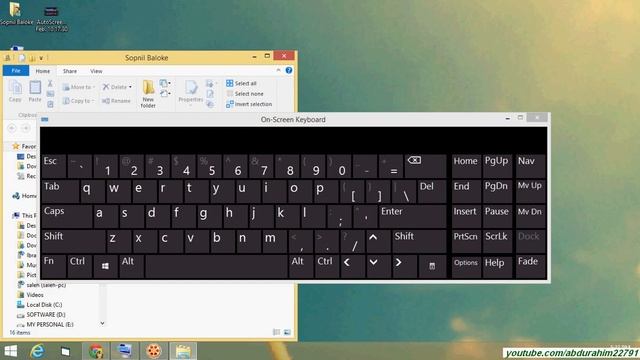Image resolution: width=640 pixels, height=360 pixels.
Task: Open the Delete dropdown arrow in the ribbon
Action: (130, 87)
